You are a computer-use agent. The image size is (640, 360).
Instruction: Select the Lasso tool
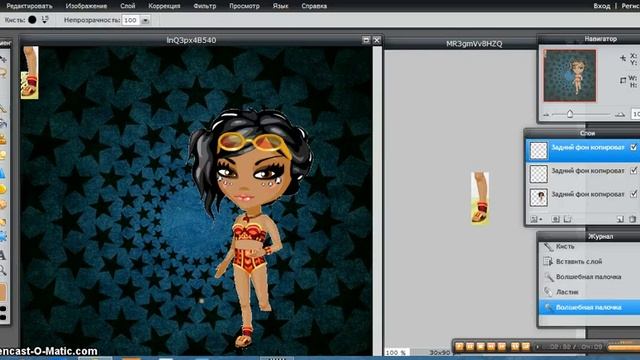click(x=3, y=73)
